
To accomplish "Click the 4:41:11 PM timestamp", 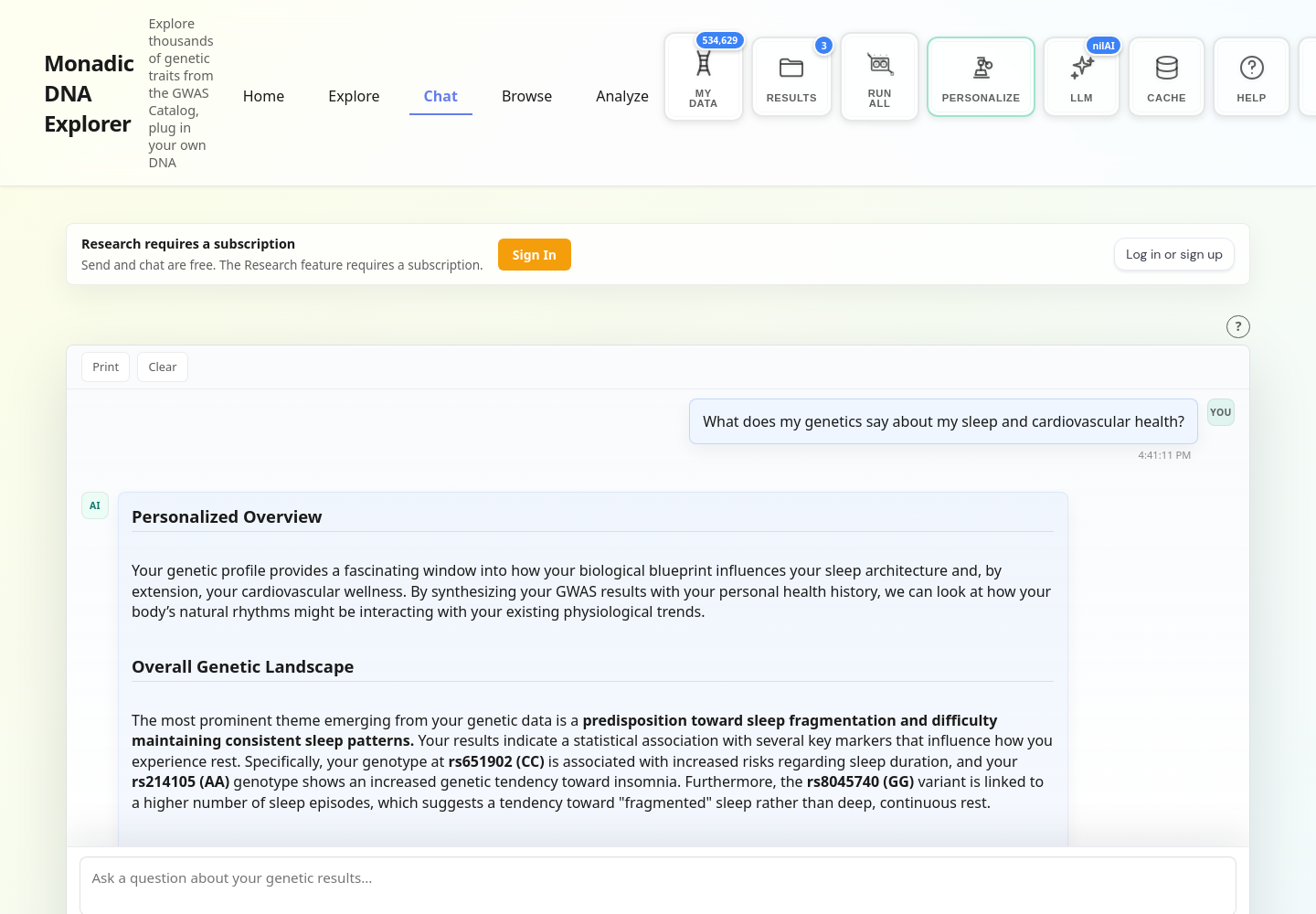I will [x=1164, y=455].
